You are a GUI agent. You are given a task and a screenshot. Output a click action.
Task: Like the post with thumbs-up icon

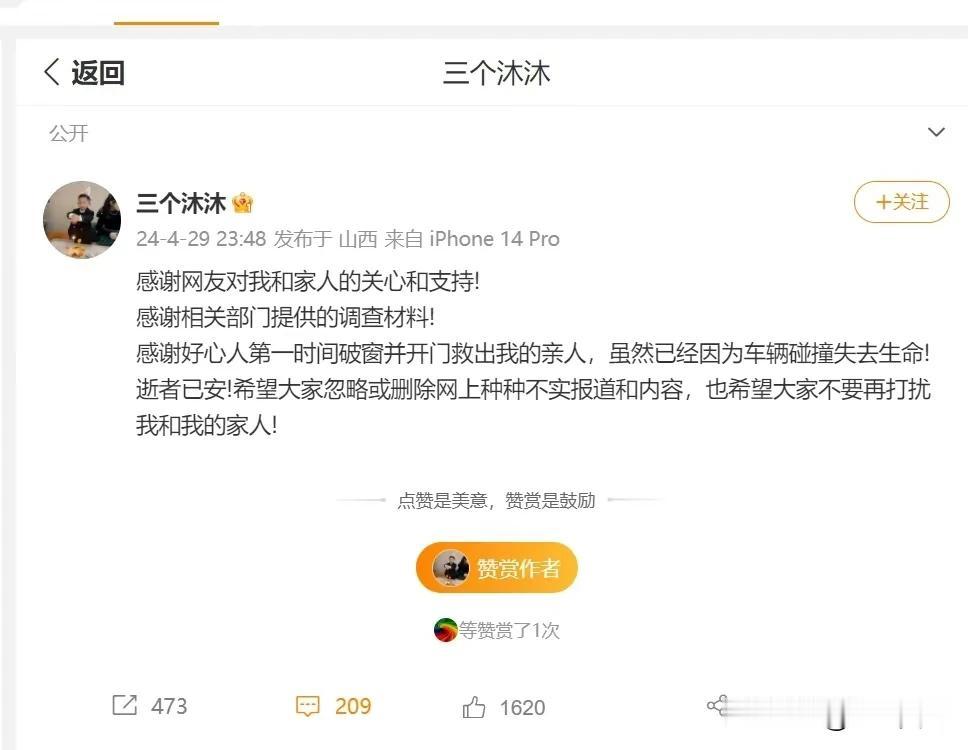pos(474,707)
